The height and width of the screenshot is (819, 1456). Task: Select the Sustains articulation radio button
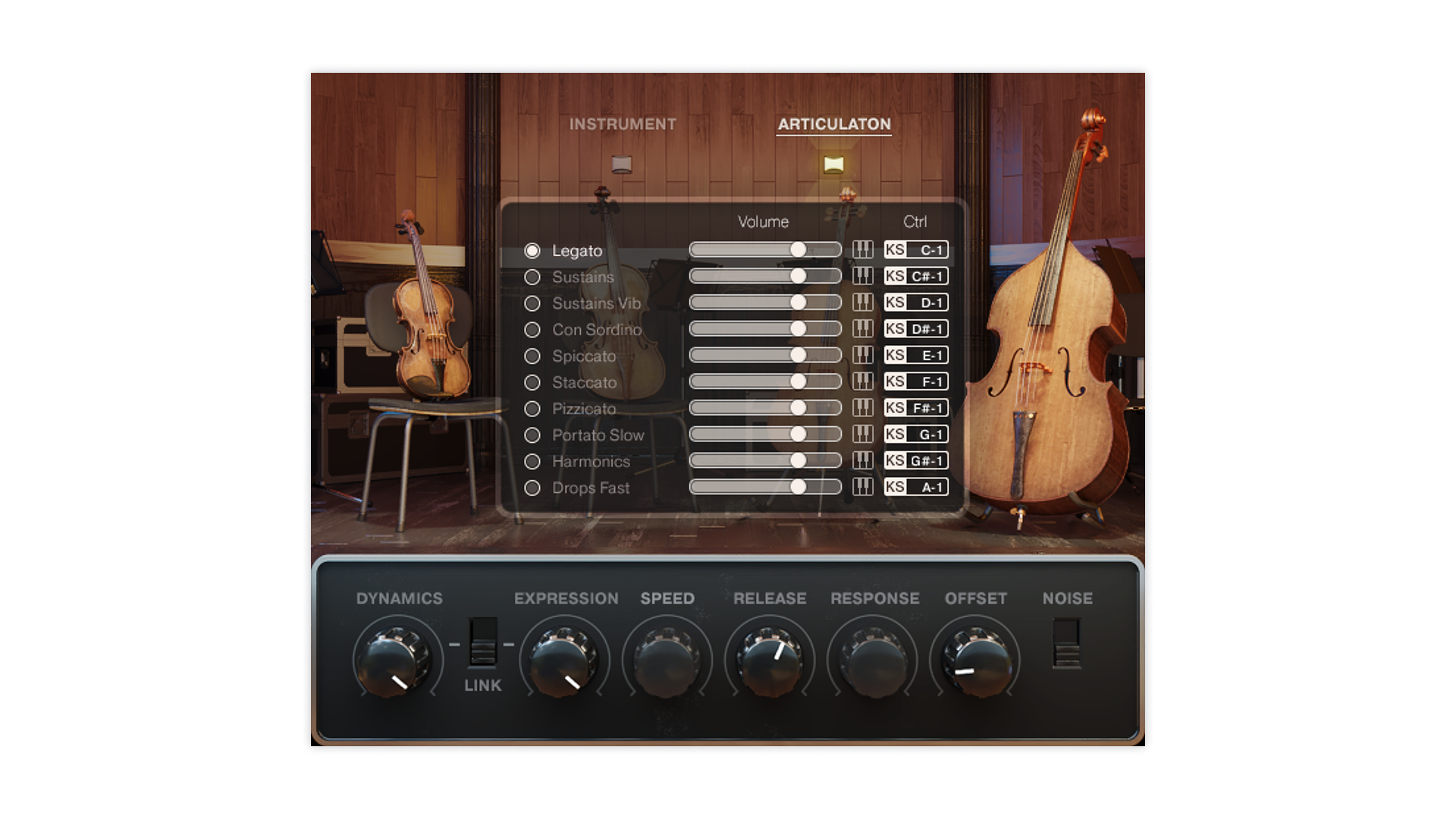pyautogui.click(x=532, y=277)
